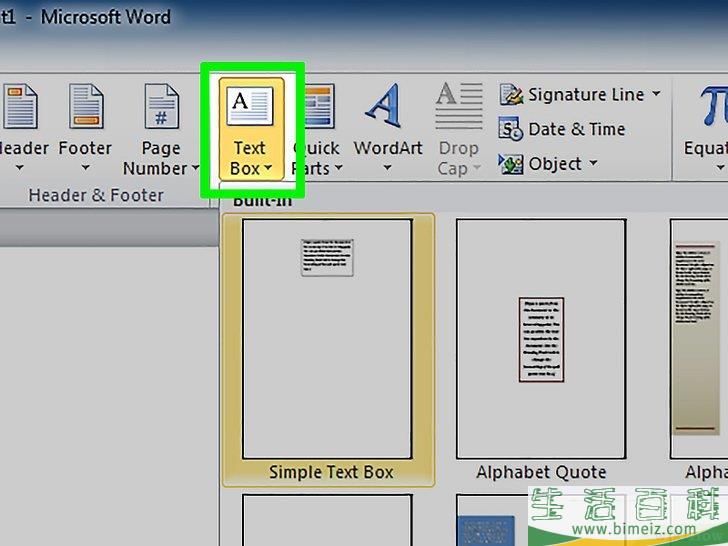Viewport: 728px width, 546px height.
Task: Open the Header dropdown arrow
Action: tap(20, 168)
